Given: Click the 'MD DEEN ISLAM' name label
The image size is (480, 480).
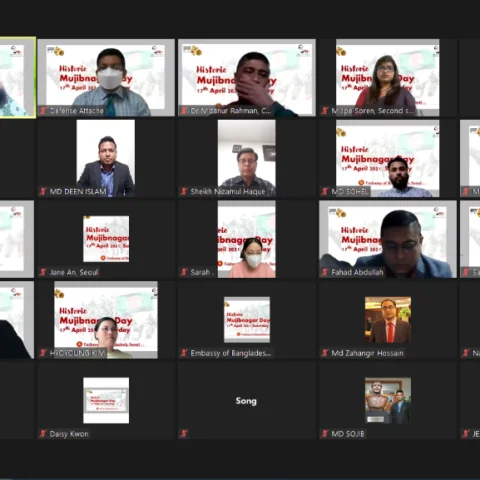Looking at the screenshot, I should coord(78,191).
